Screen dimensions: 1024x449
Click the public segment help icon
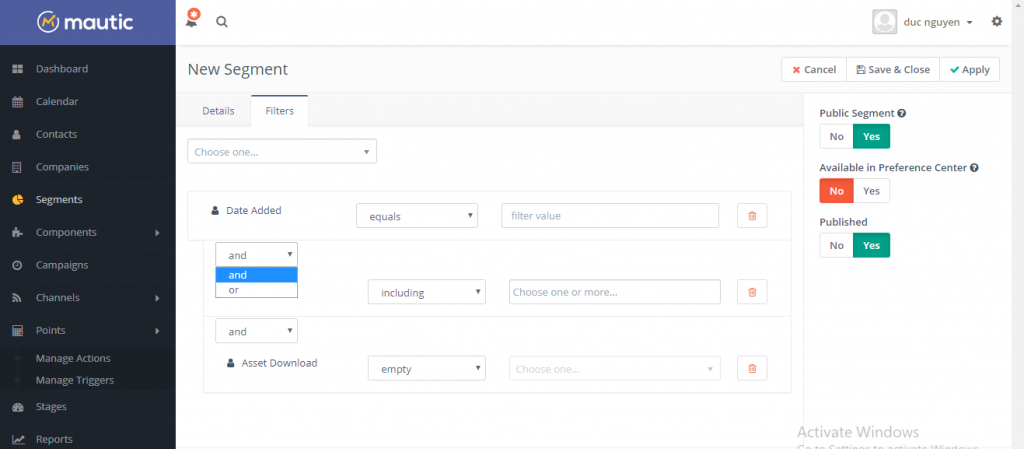pos(902,114)
